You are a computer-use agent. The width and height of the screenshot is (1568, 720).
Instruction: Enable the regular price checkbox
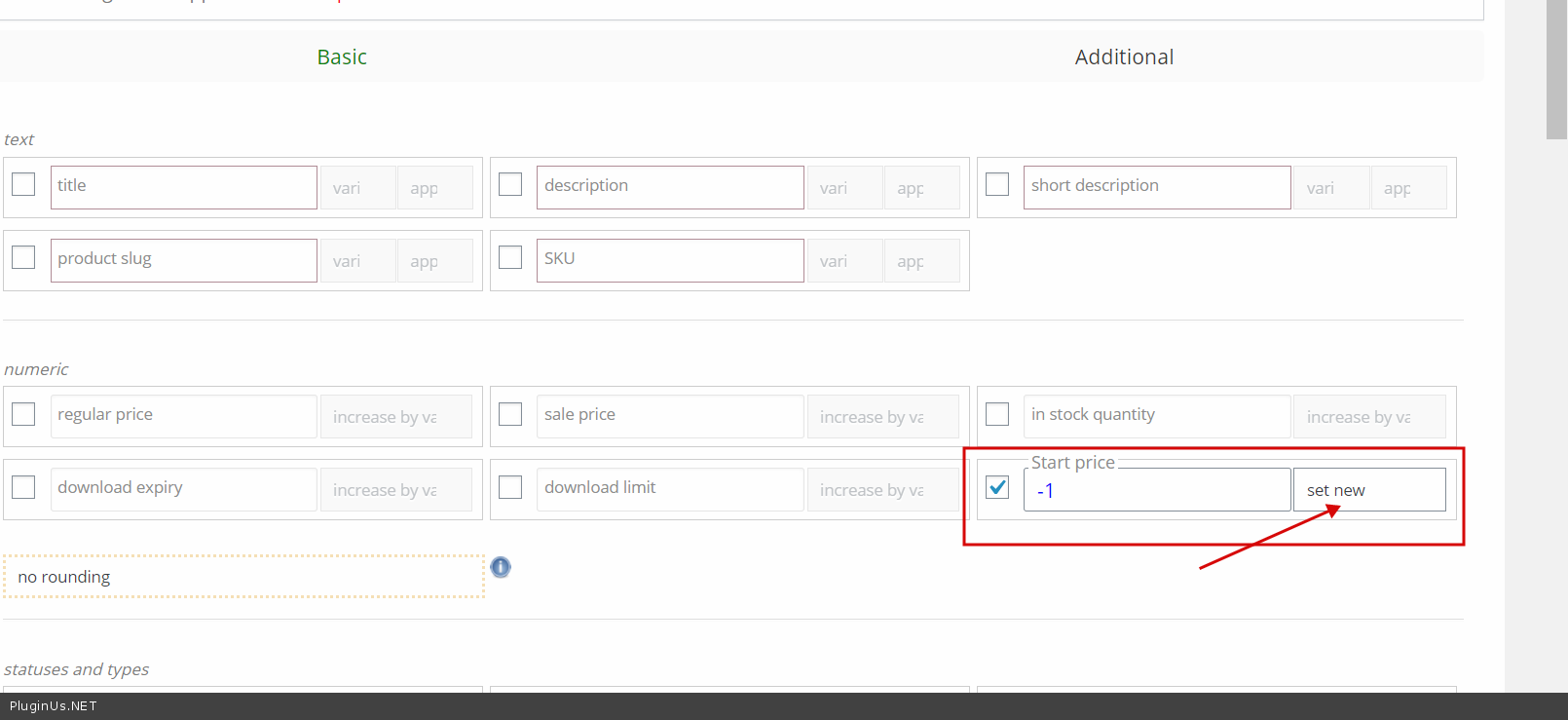point(23,414)
